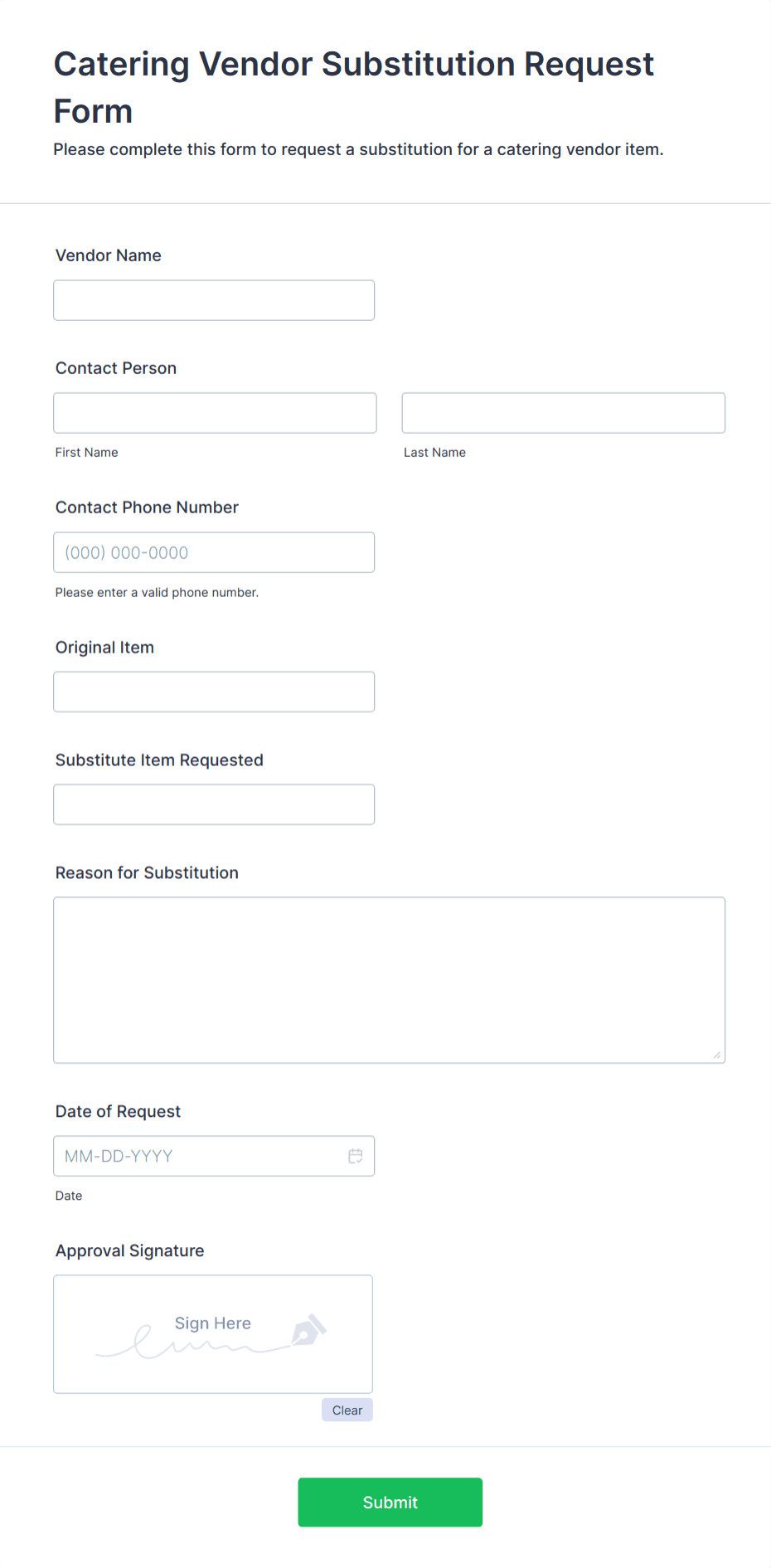Clear the Approval Signature

[347, 1410]
